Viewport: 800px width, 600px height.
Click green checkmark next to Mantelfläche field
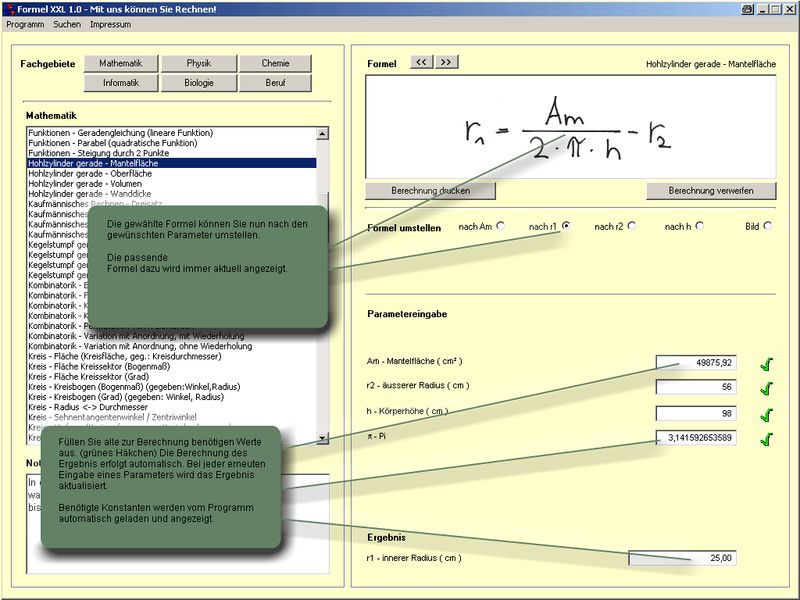(767, 364)
